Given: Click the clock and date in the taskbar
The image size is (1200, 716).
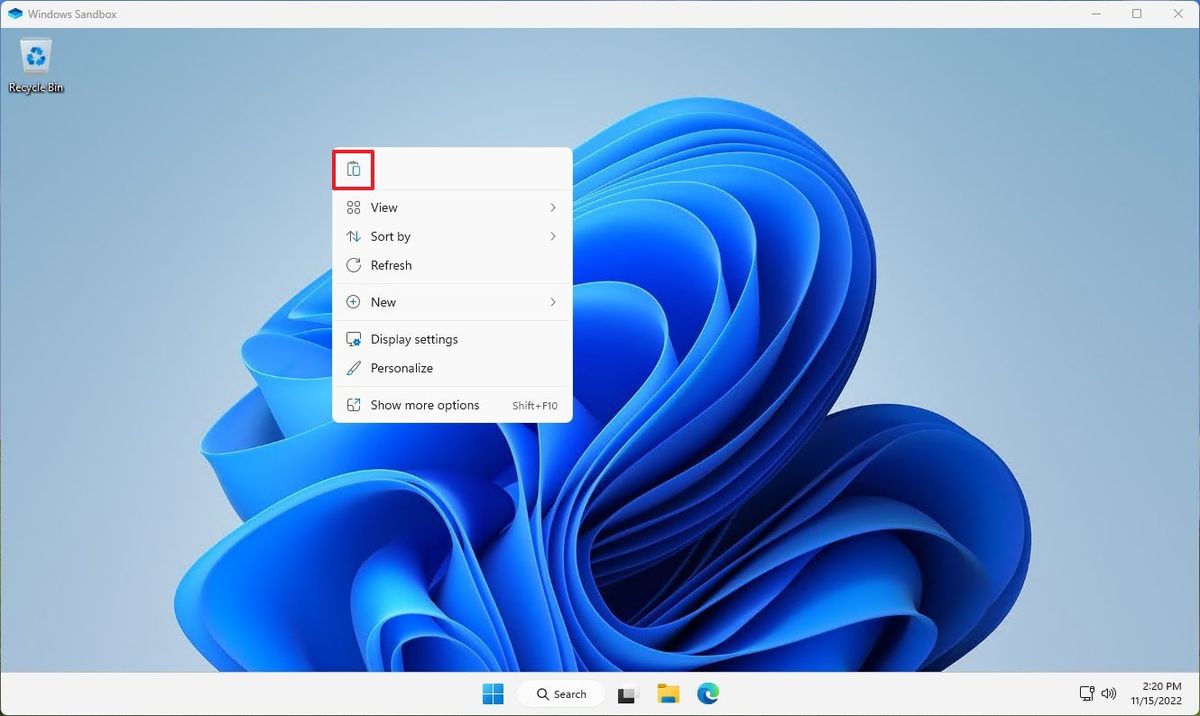Looking at the screenshot, I should [1157, 693].
